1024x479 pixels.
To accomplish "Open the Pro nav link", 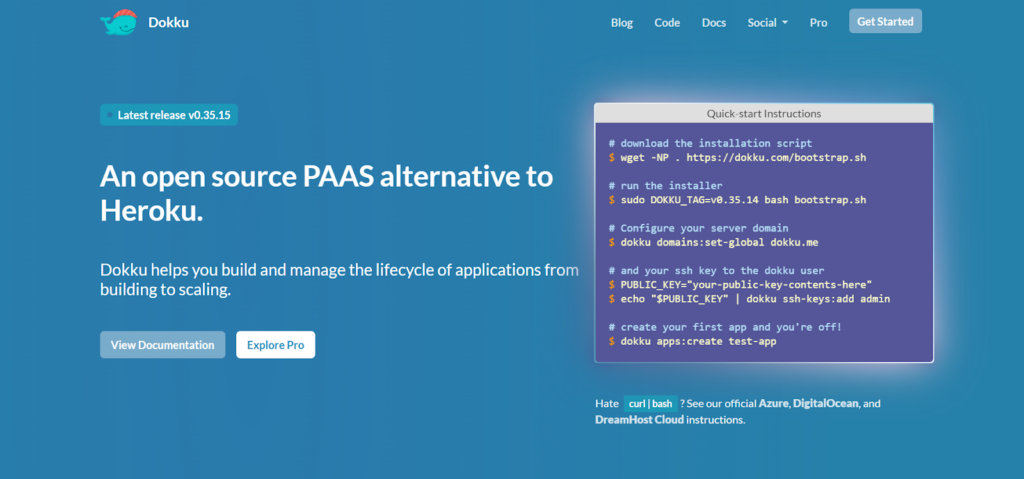I will click(818, 22).
